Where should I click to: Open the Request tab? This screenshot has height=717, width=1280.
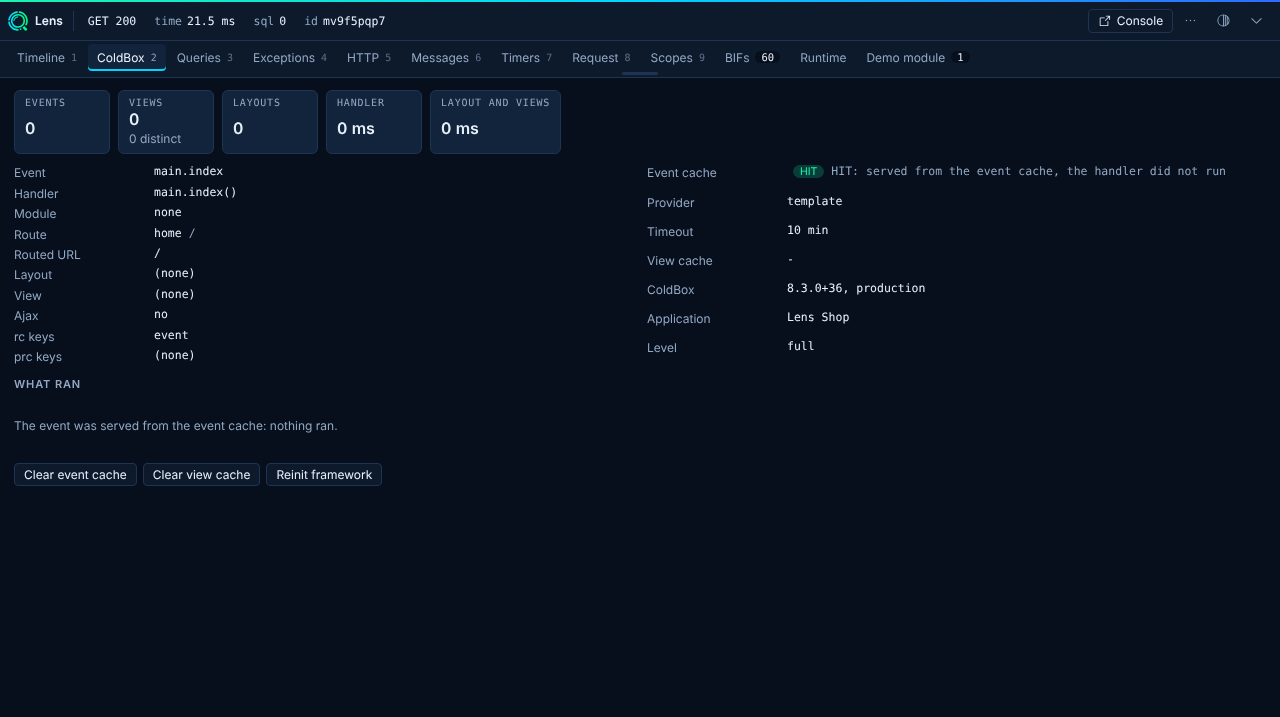click(x=601, y=58)
